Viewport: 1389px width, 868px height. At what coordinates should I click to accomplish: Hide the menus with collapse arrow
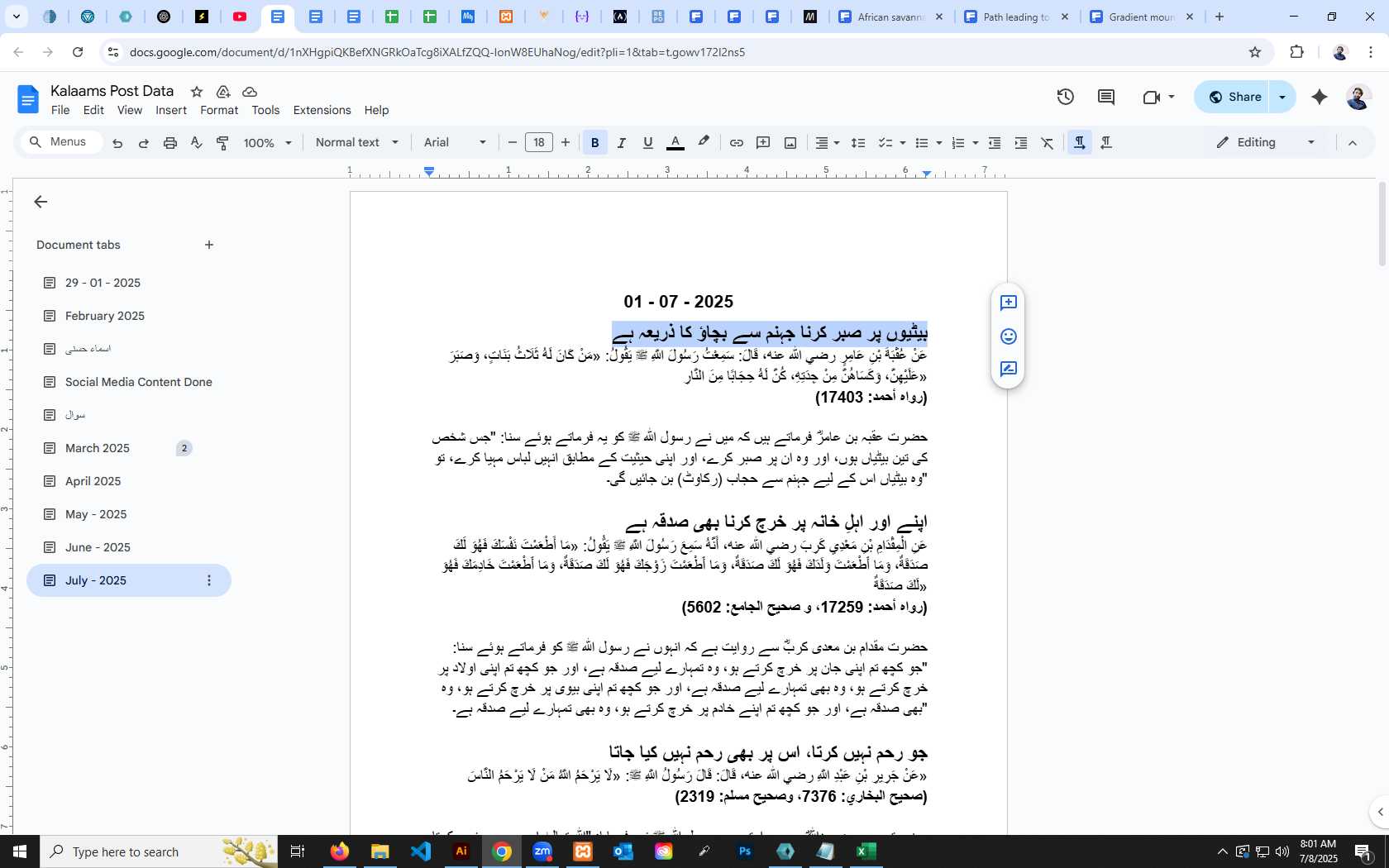1353,143
